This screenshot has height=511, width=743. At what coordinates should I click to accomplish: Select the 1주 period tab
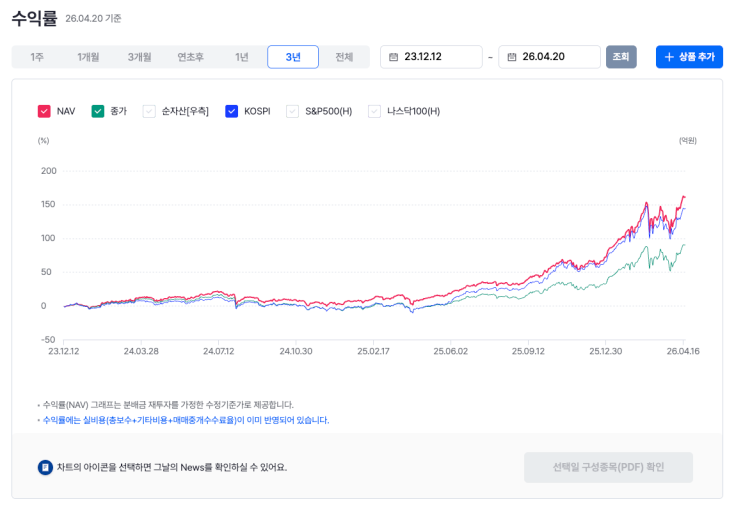pyautogui.click(x=37, y=57)
